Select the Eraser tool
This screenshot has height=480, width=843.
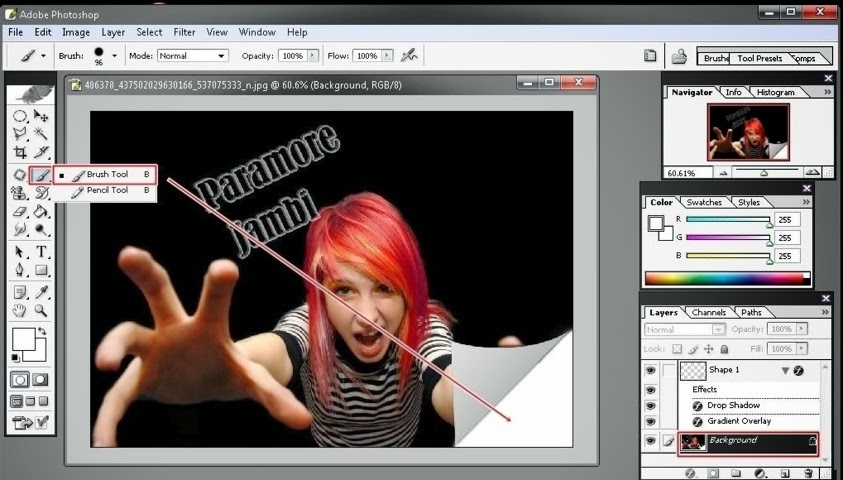coord(20,212)
